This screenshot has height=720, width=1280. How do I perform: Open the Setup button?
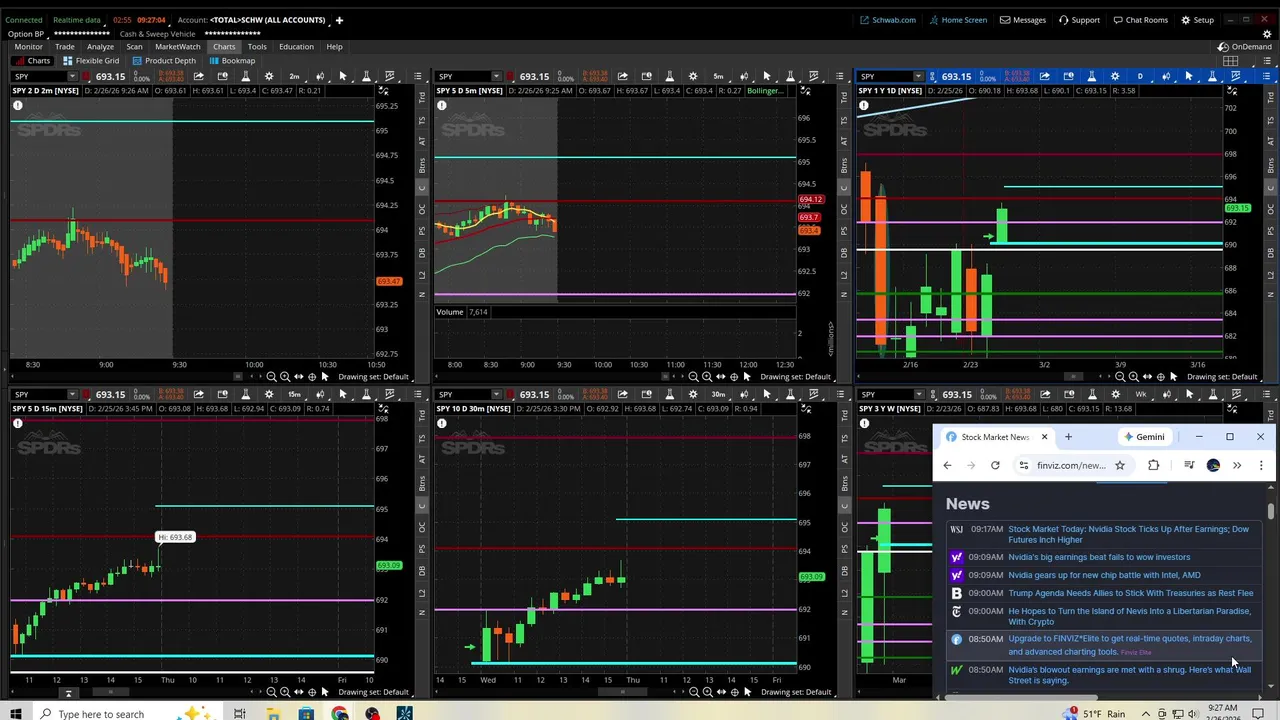point(1197,20)
